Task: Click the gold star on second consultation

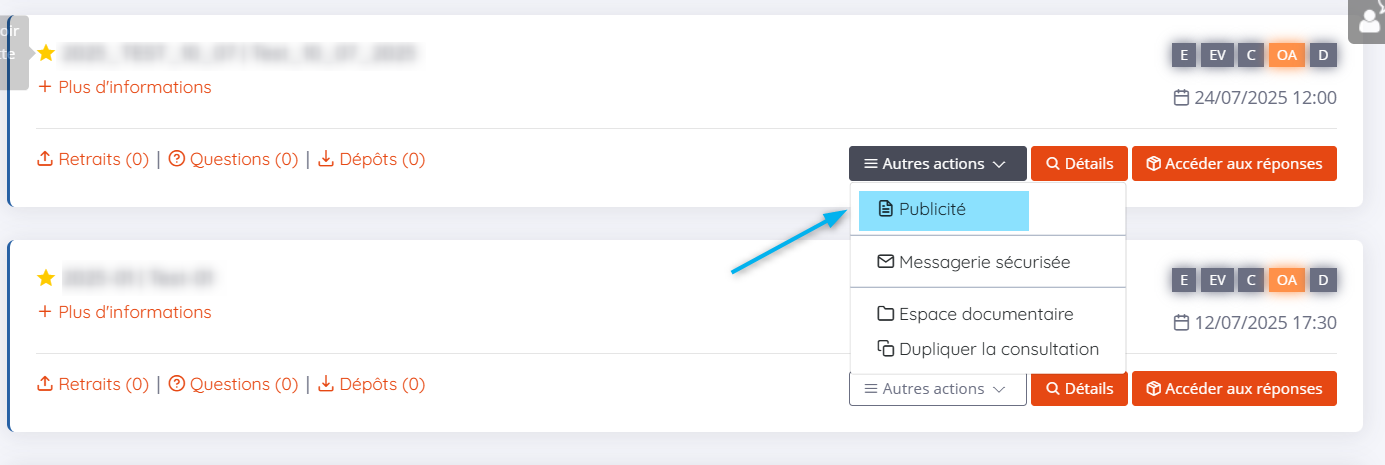Action: pos(46,277)
